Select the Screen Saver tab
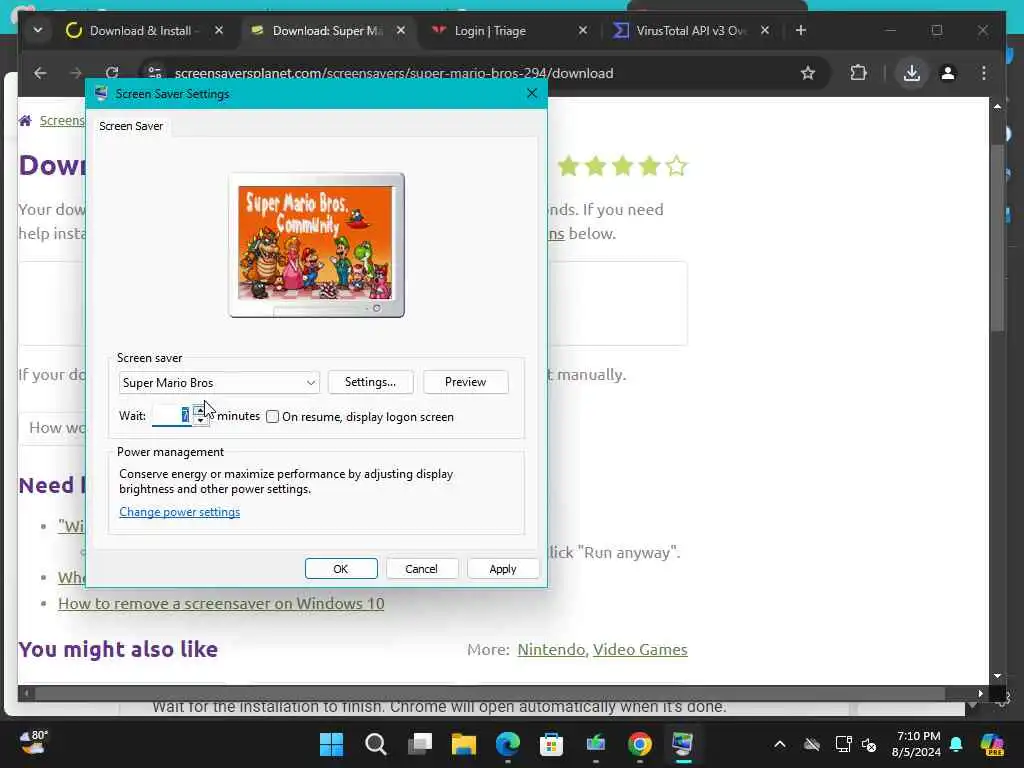The height and width of the screenshot is (768, 1024). [x=131, y=126]
